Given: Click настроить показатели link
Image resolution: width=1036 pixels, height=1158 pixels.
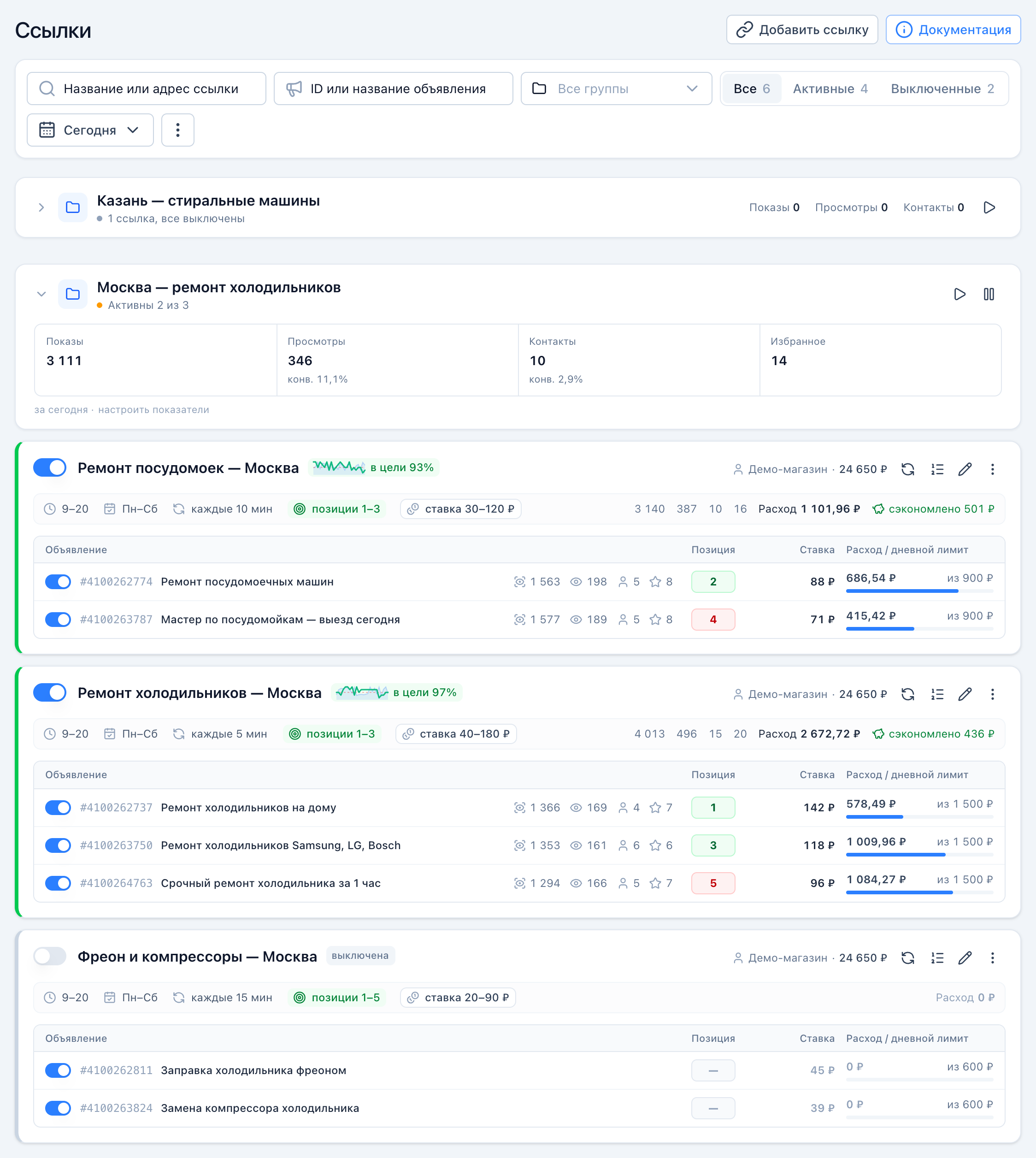Looking at the screenshot, I should pyautogui.click(x=153, y=410).
